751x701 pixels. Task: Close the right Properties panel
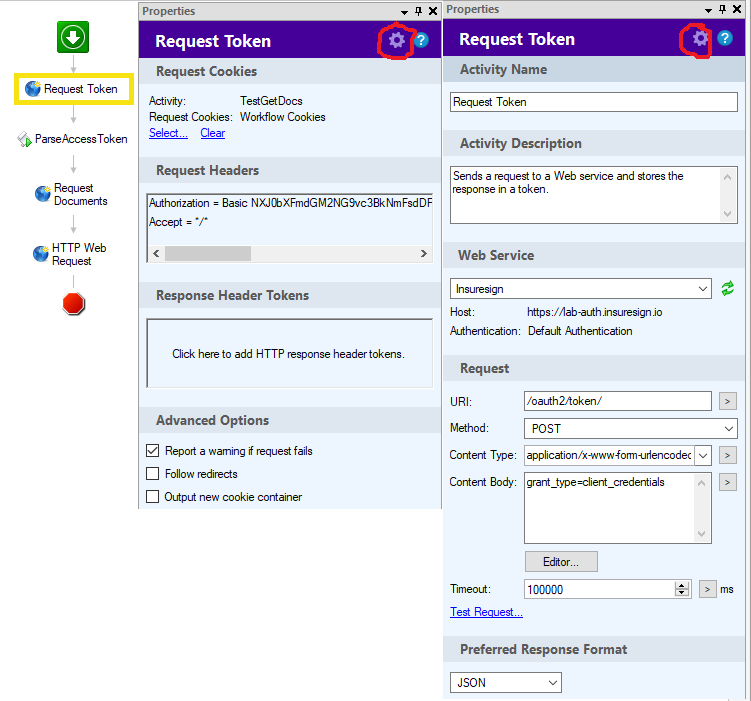(x=737, y=9)
